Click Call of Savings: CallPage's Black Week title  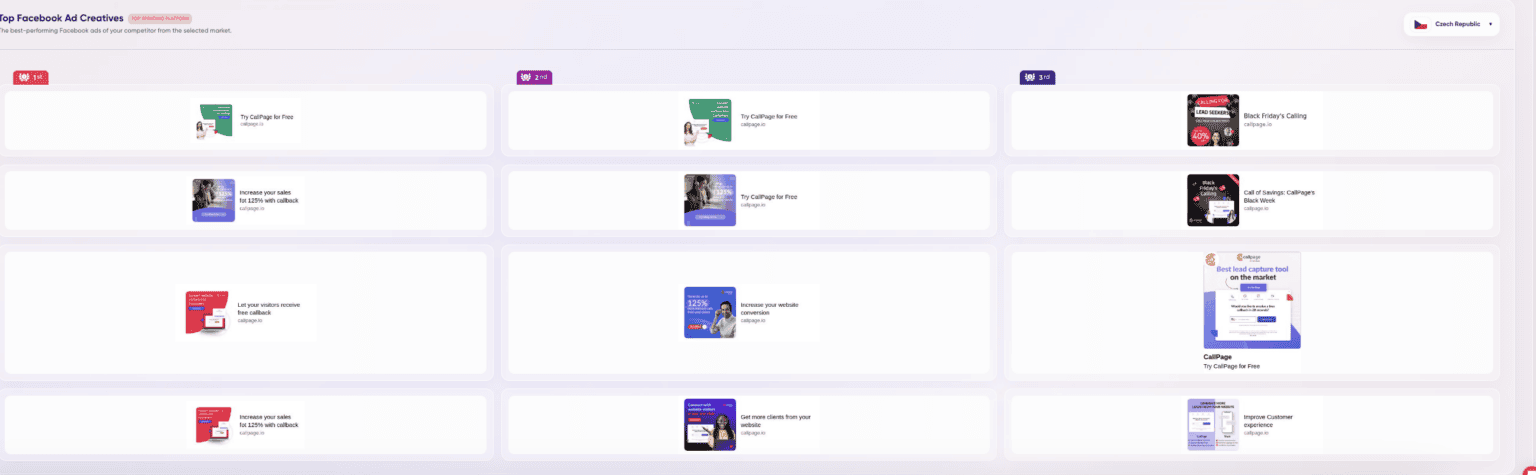tap(1279, 196)
